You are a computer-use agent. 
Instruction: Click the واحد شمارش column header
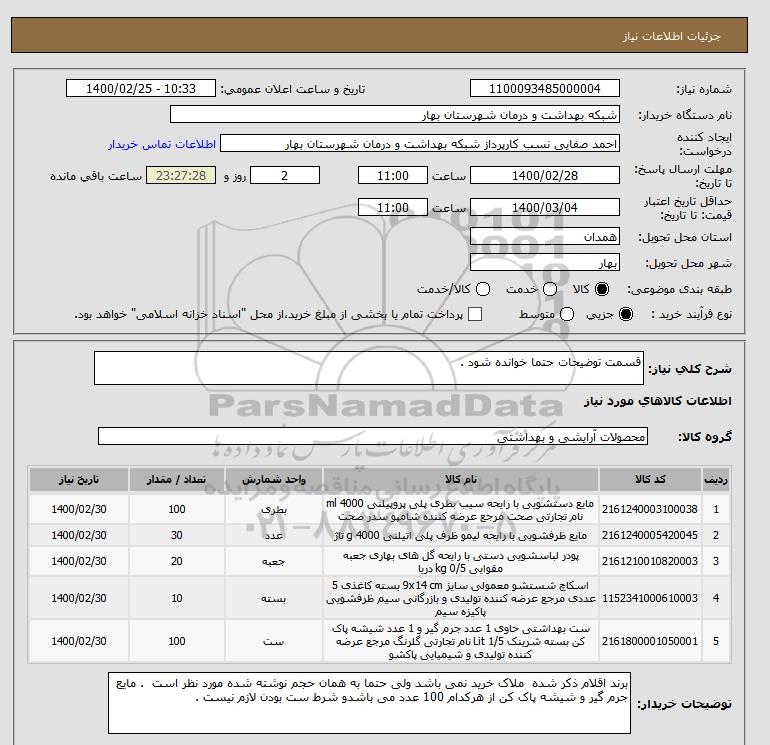pyautogui.click(x=274, y=479)
